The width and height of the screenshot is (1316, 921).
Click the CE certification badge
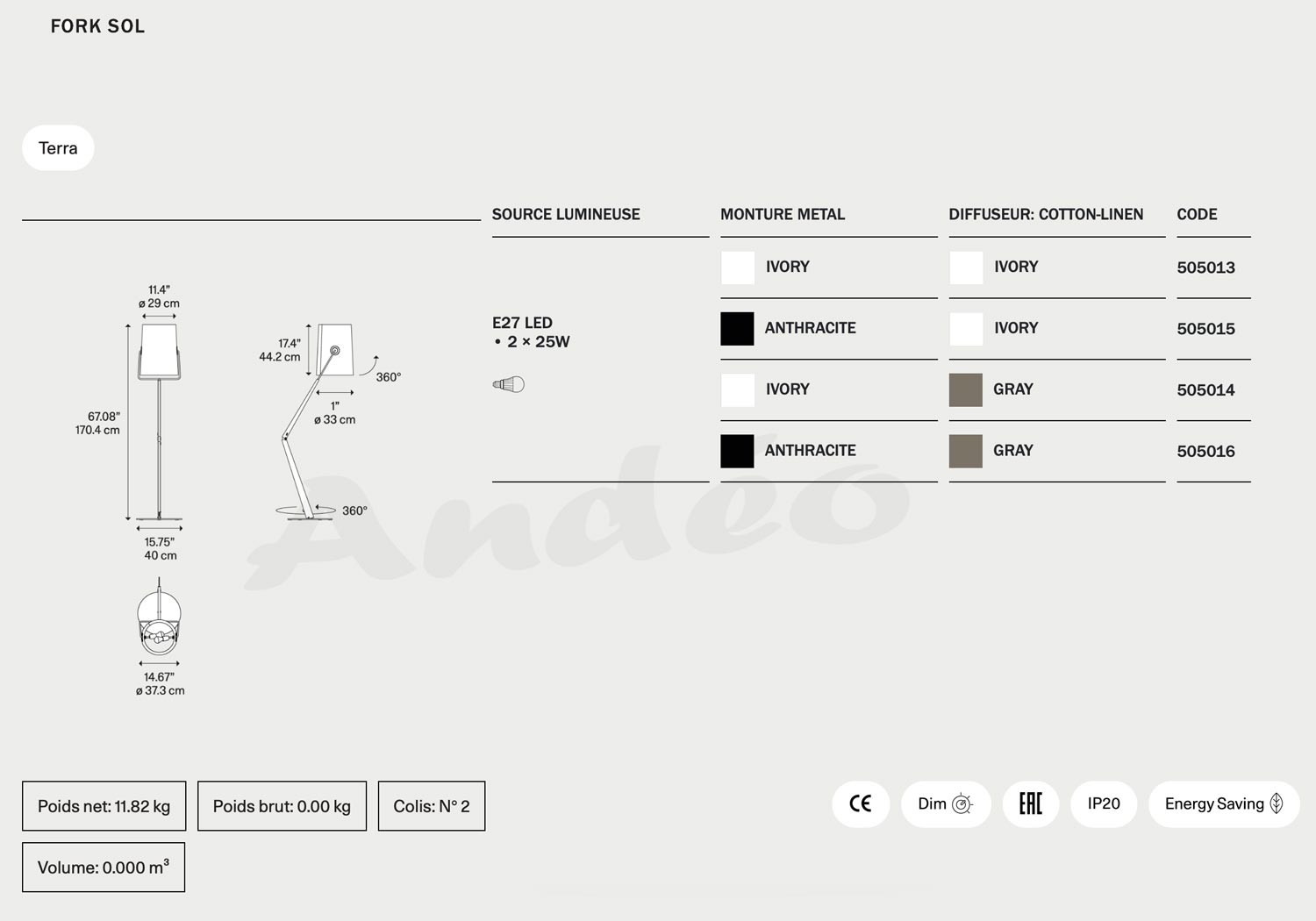[861, 804]
